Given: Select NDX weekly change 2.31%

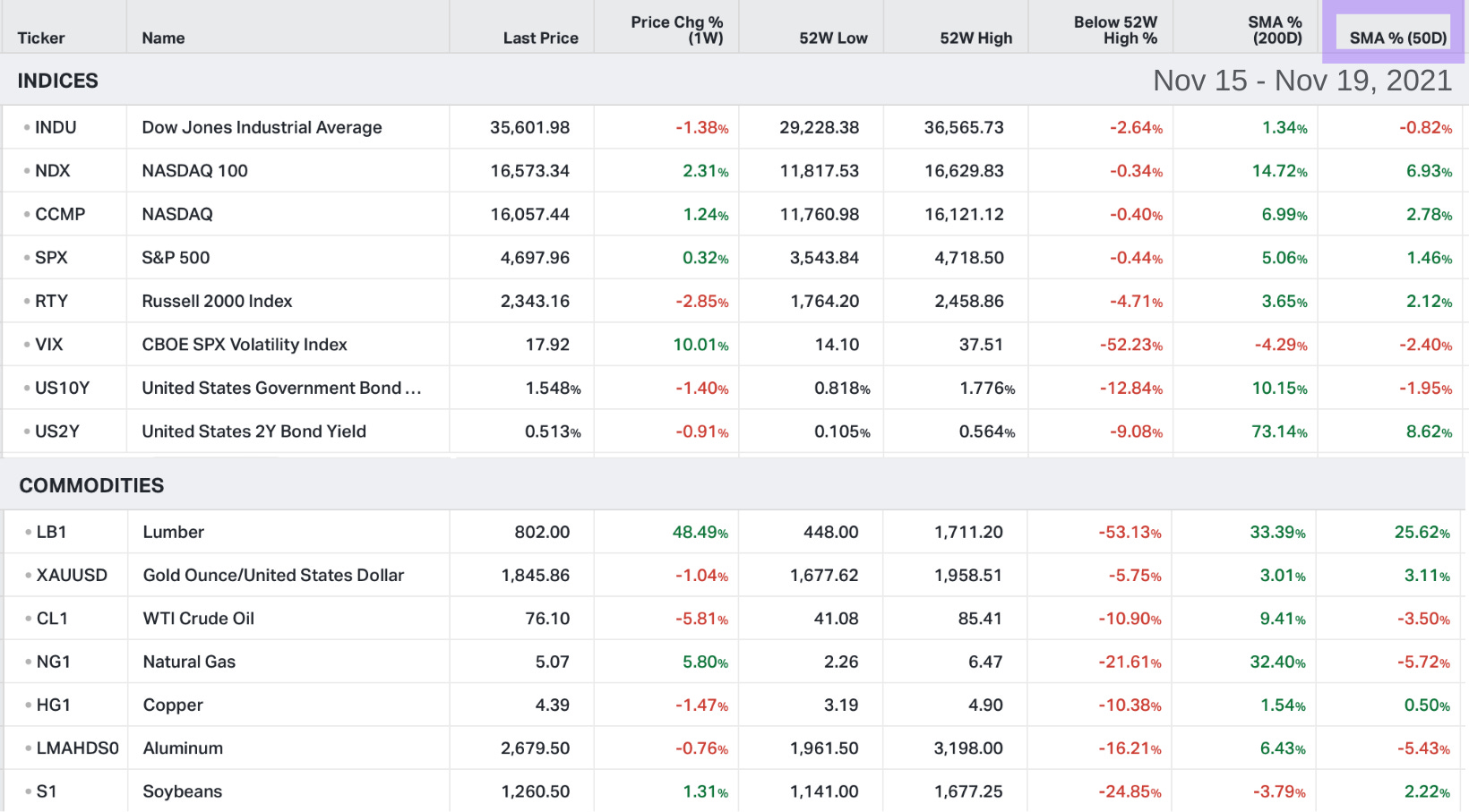Looking at the screenshot, I should tap(705, 170).
